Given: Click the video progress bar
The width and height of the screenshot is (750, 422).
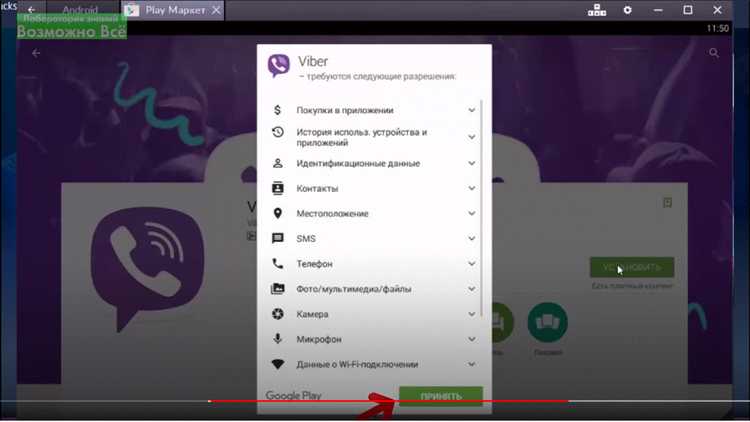Looking at the screenshot, I should [375, 401].
